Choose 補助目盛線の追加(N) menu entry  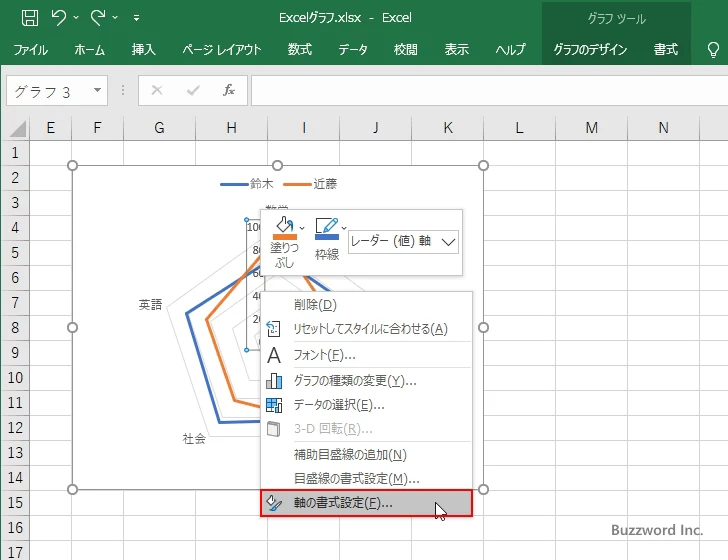coord(367,455)
